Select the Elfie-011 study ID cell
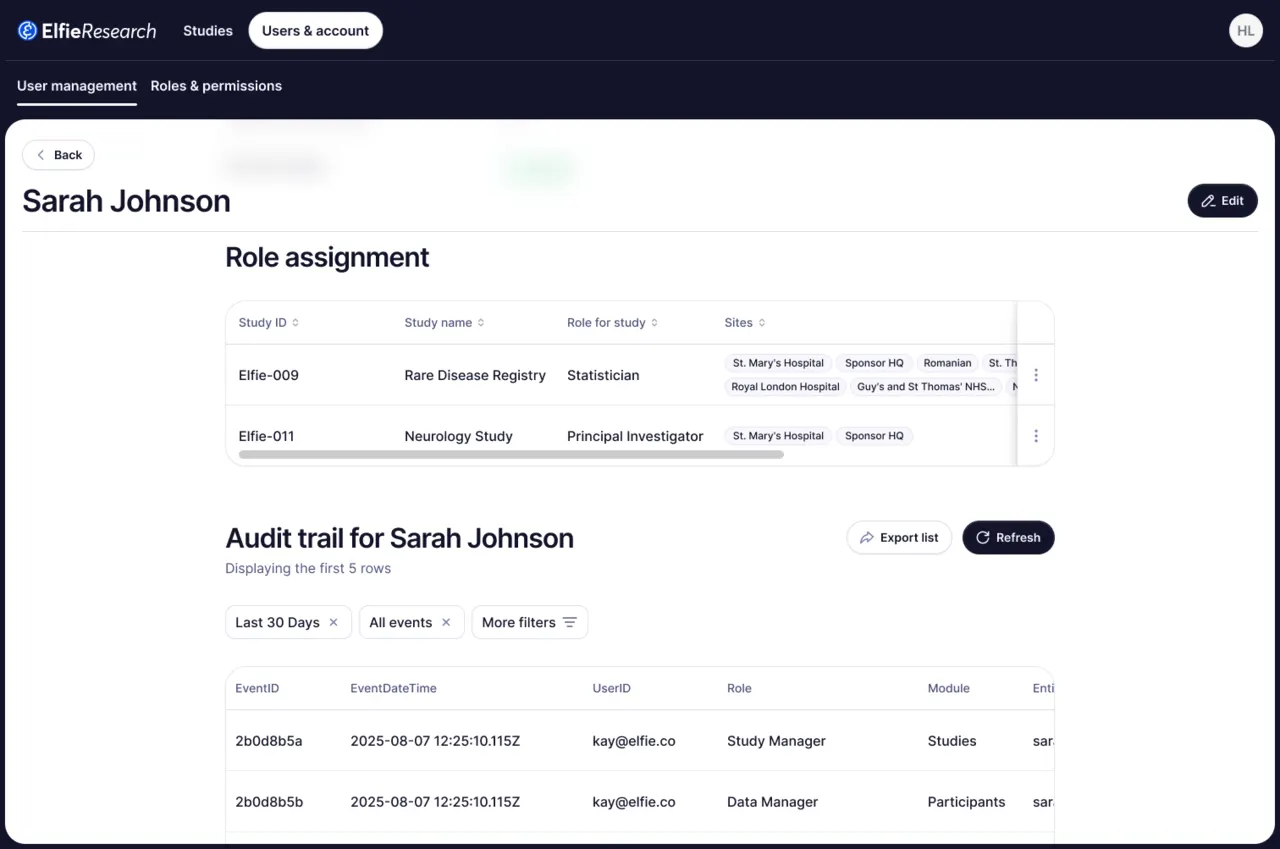The width and height of the screenshot is (1280, 849). click(x=266, y=436)
